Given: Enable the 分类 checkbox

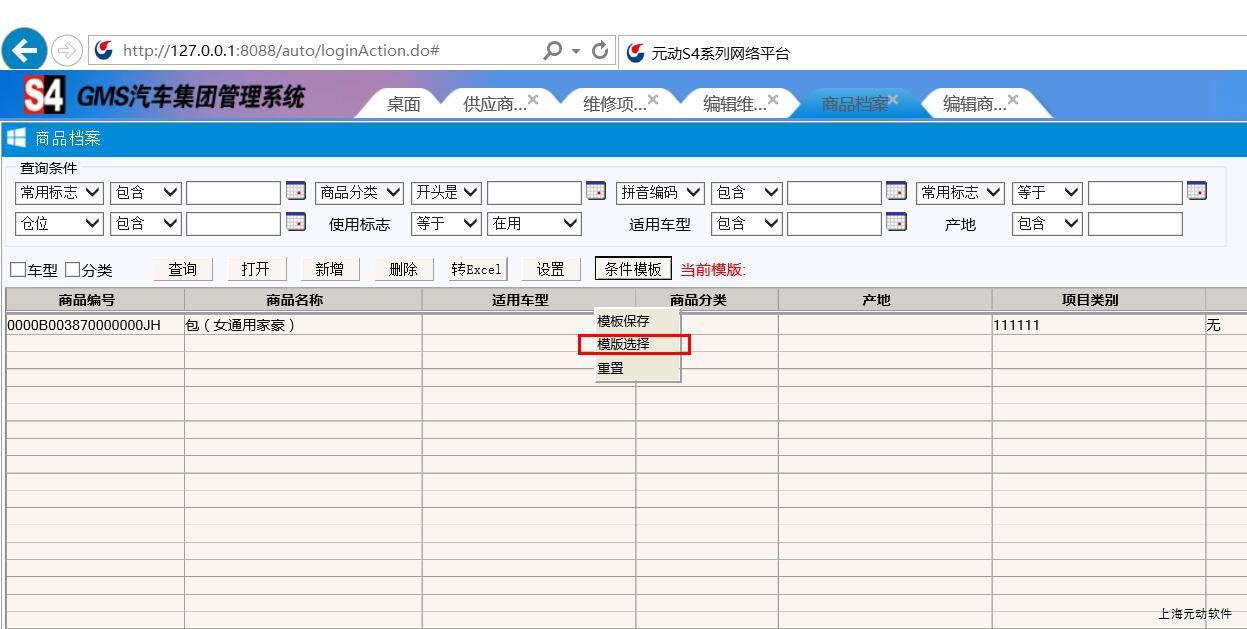Looking at the screenshot, I should pyautogui.click(x=72, y=270).
